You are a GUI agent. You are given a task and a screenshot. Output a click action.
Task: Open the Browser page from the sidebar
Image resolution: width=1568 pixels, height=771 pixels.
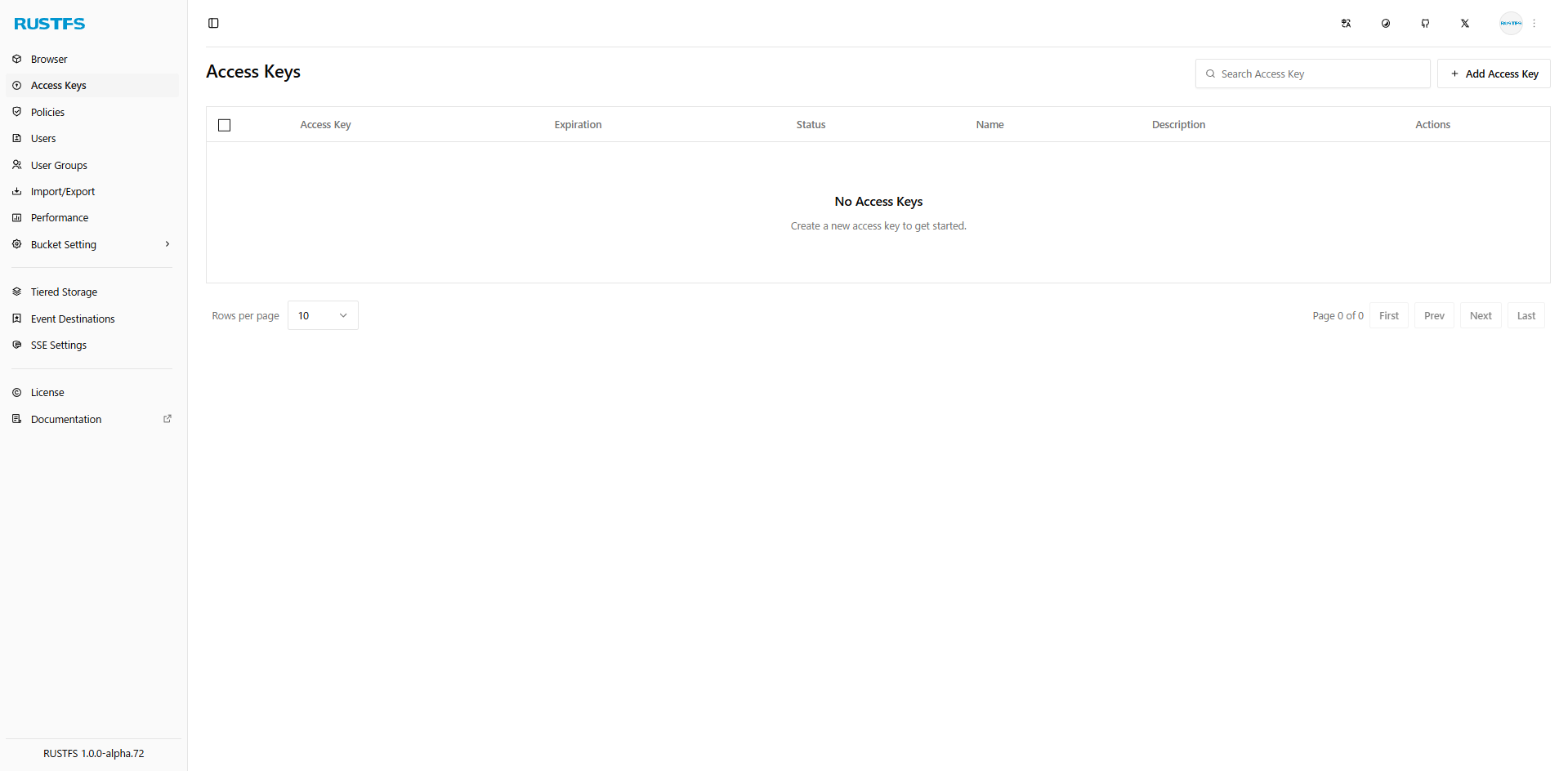pos(92,59)
